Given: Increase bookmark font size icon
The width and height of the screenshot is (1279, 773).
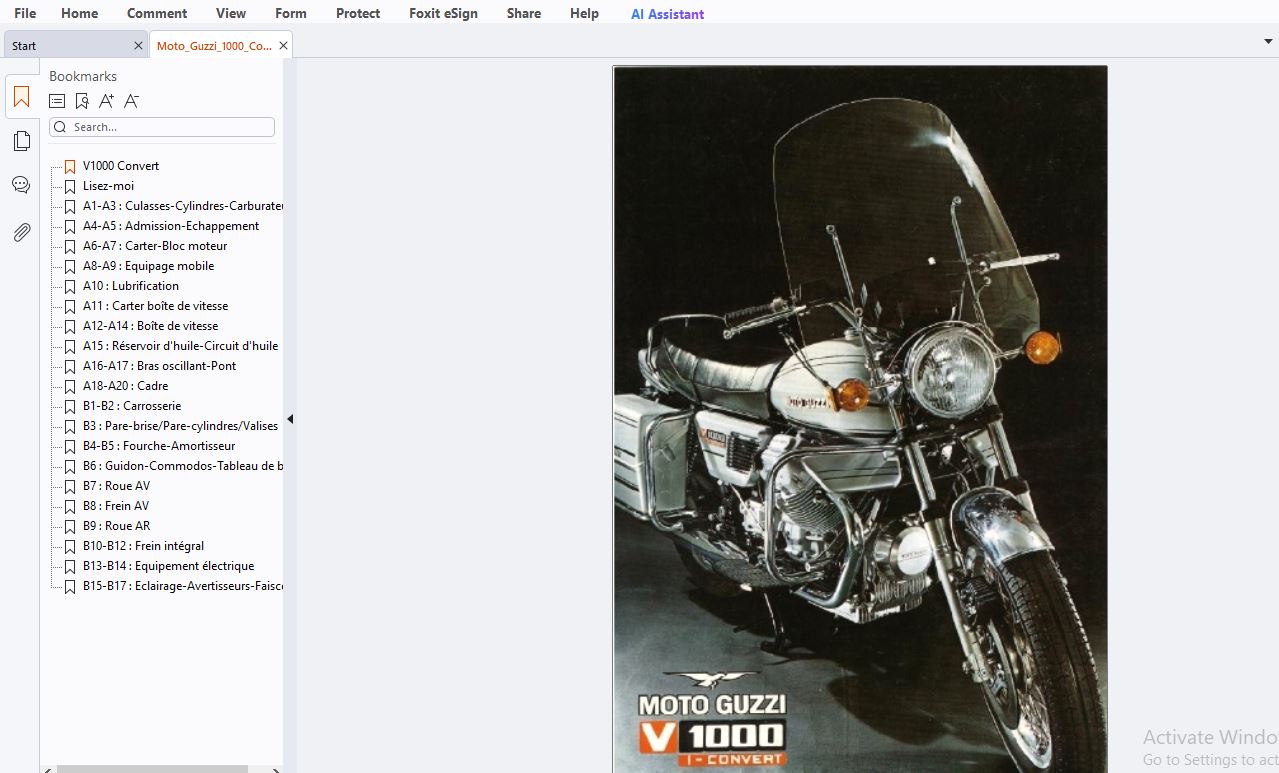Looking at the screenshot, I should [x=107, y=101].
